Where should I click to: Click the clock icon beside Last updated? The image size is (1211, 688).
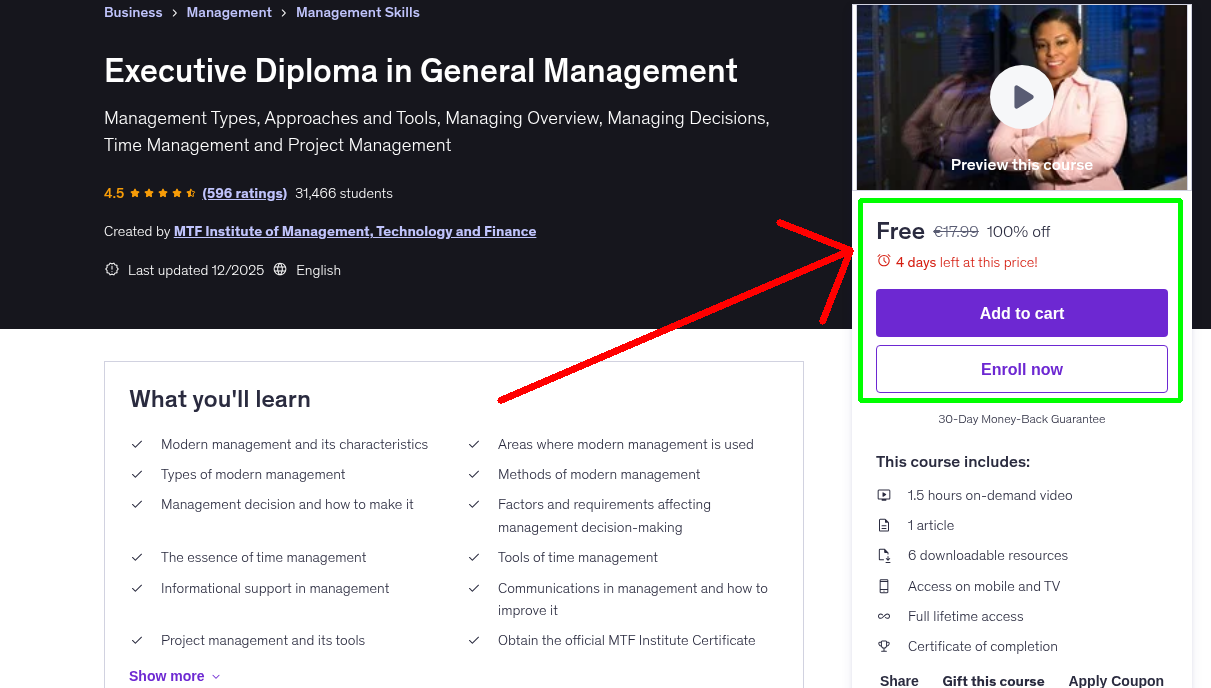click(x=111, y=270)
